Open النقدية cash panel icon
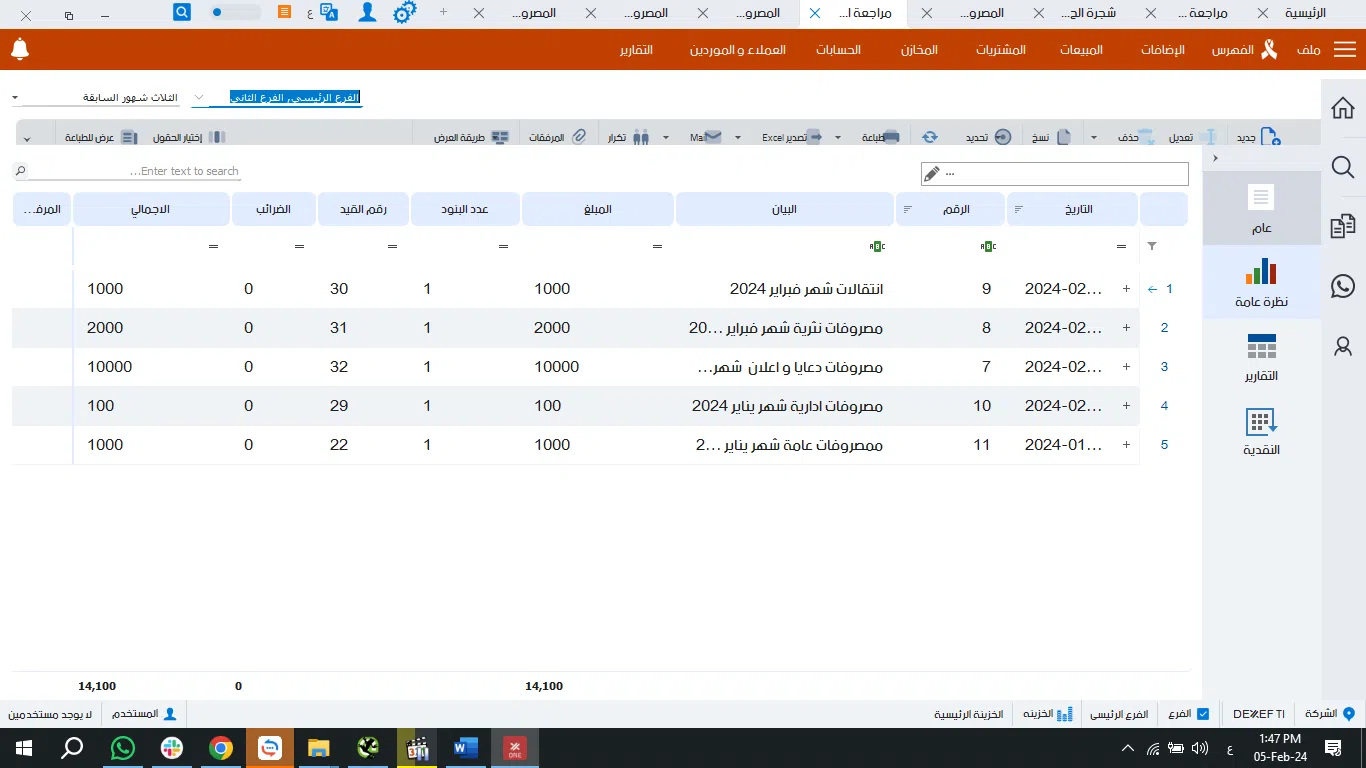The height and width of the screenshot is (768, 1366). [1262, 432]
